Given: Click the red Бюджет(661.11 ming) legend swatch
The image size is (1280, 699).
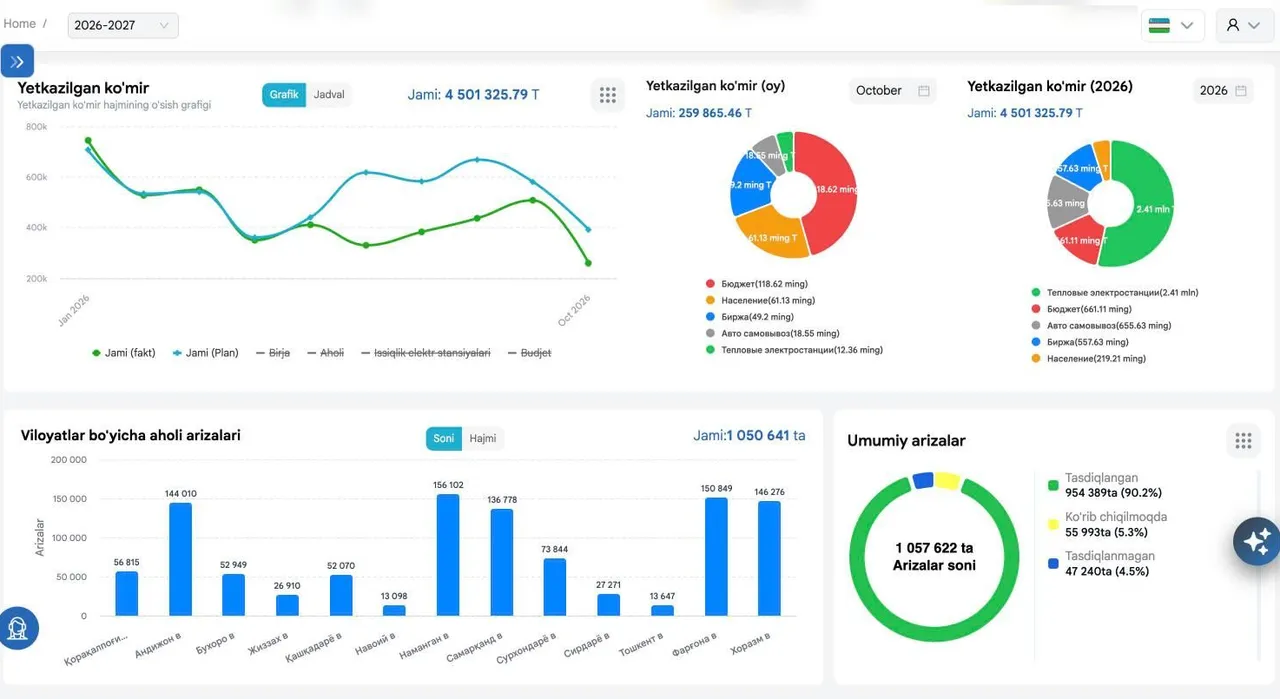Looking at the screenshot, I should point(1035,310).
